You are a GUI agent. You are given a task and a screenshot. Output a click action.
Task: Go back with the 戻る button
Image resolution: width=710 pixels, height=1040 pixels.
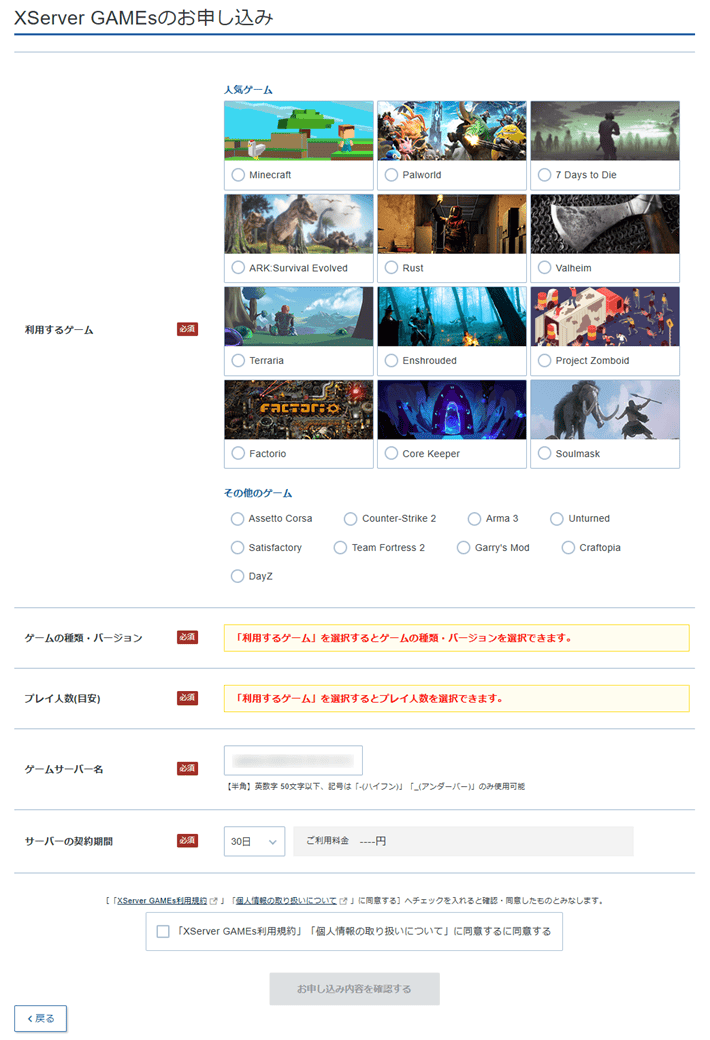(40, 1019)
